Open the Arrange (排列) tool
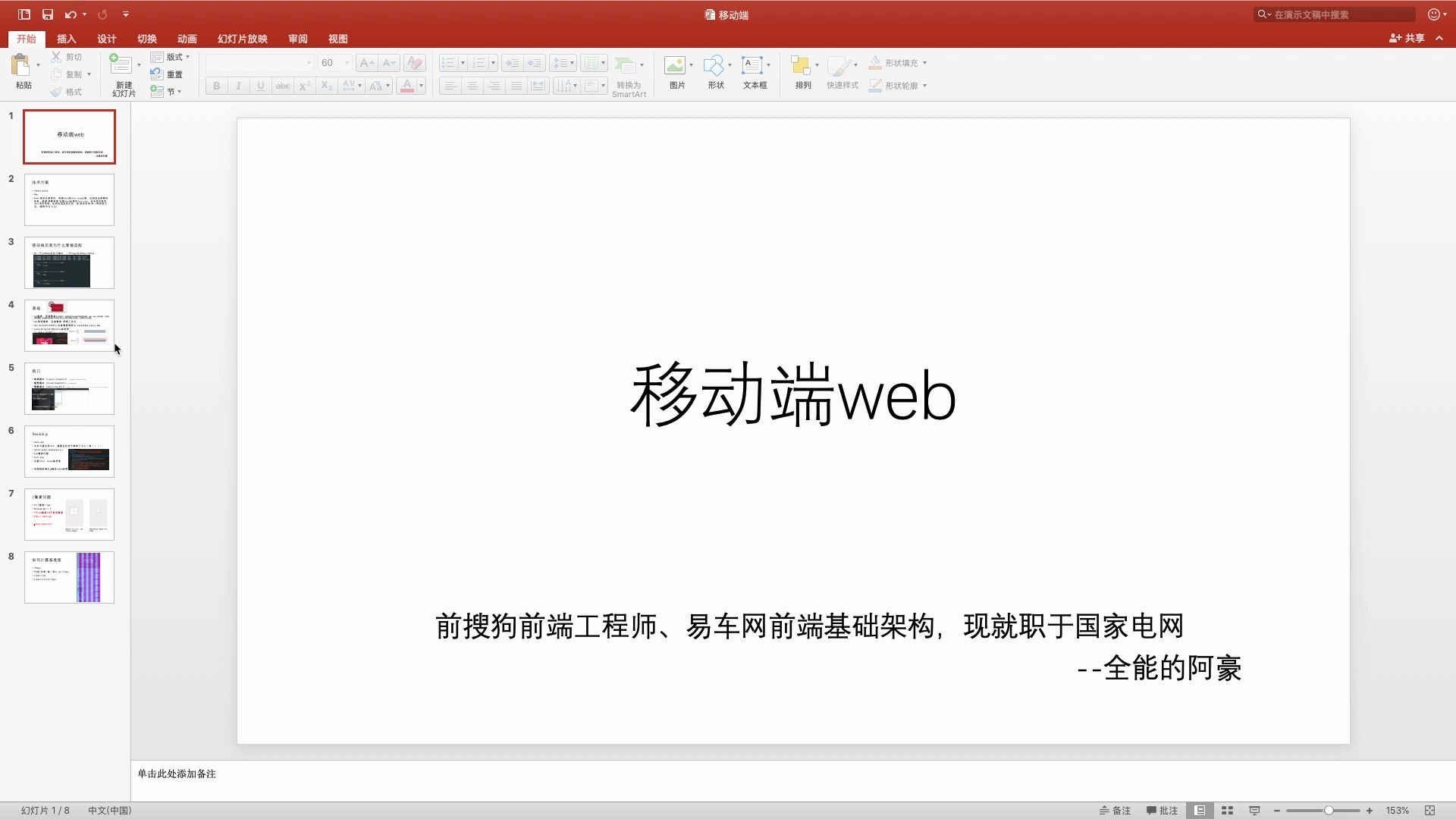Screen dimensions: 1456x819 tap(801, 65)
